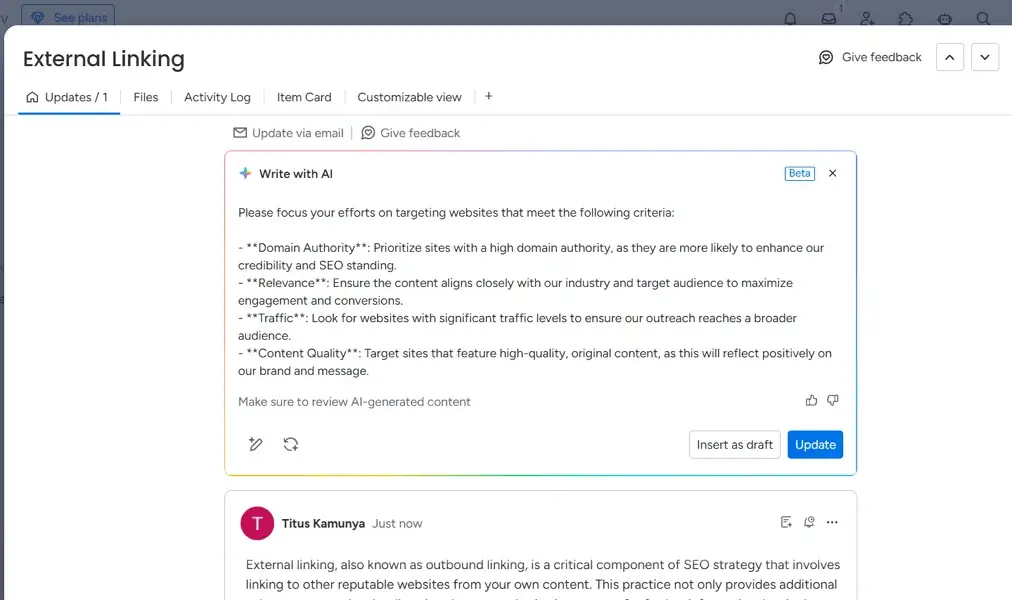Open the search tool
The height and width of the screenshot is (600, 1012).
983,19
